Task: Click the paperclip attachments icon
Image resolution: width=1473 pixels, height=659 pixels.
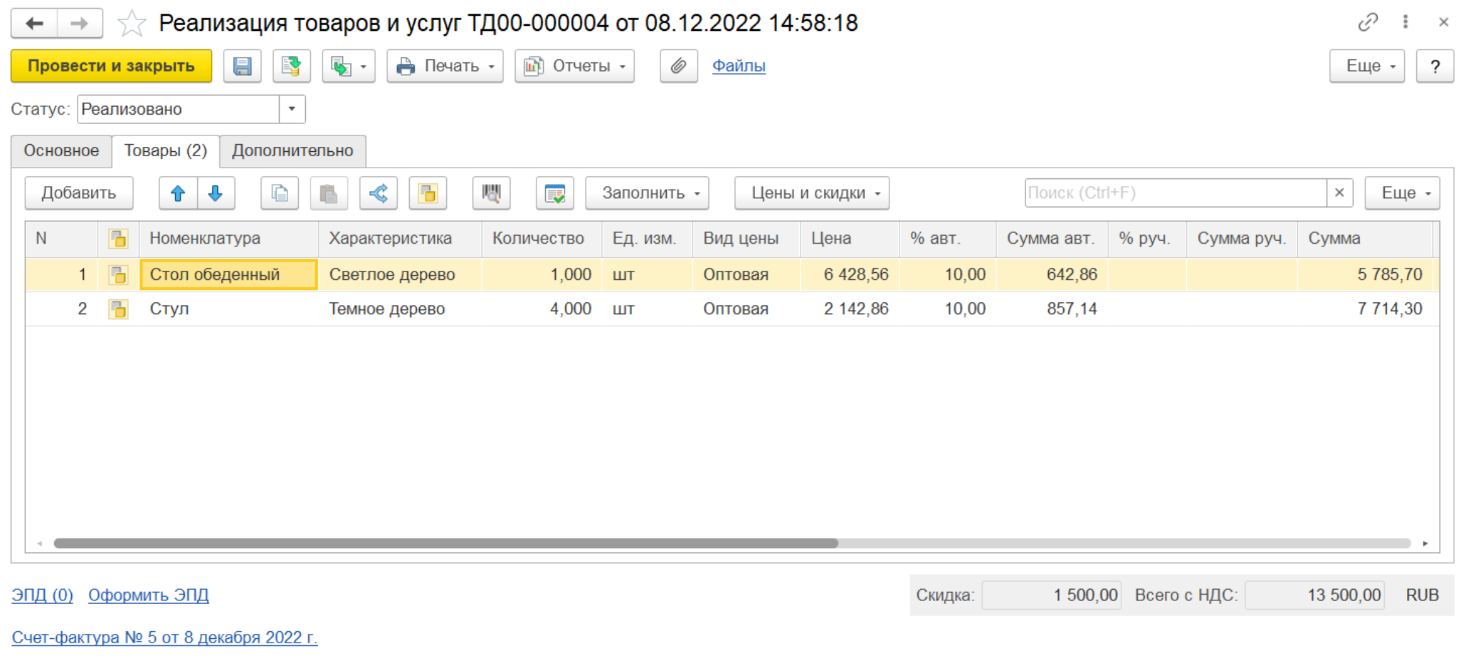Action: [678, 66]
